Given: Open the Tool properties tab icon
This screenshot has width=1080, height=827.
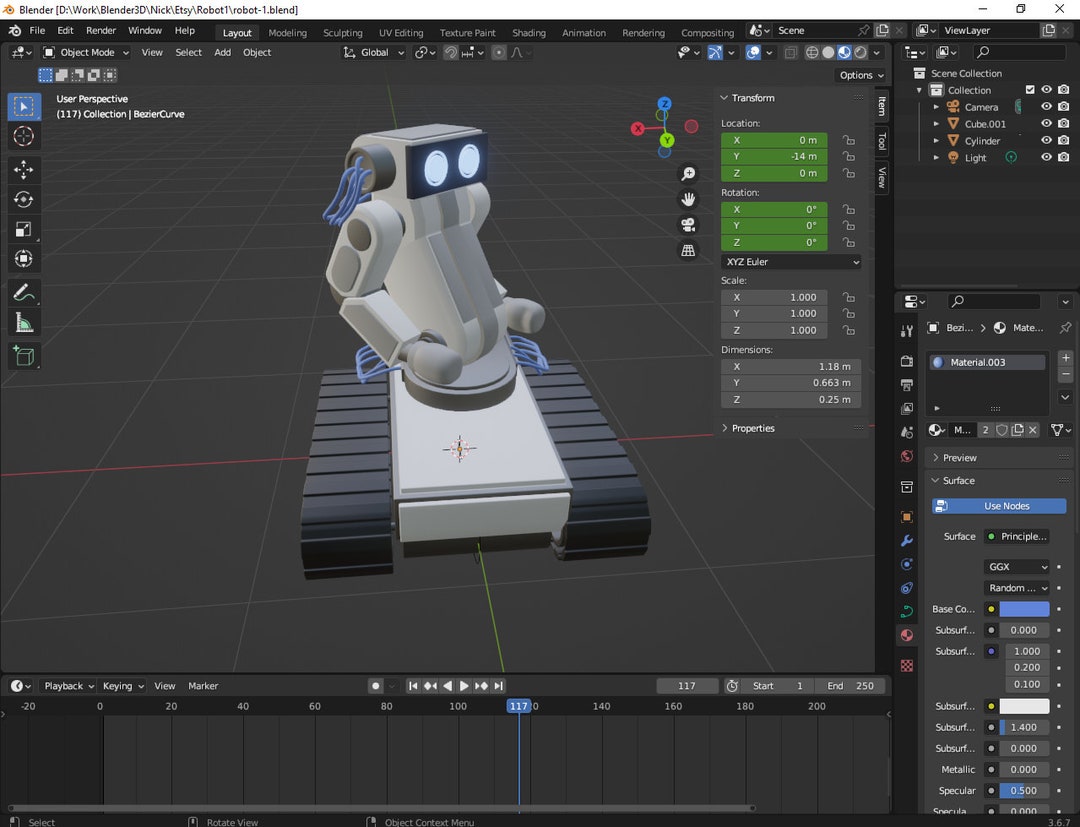Looking at the screenshot, I should tap(907, 331).
